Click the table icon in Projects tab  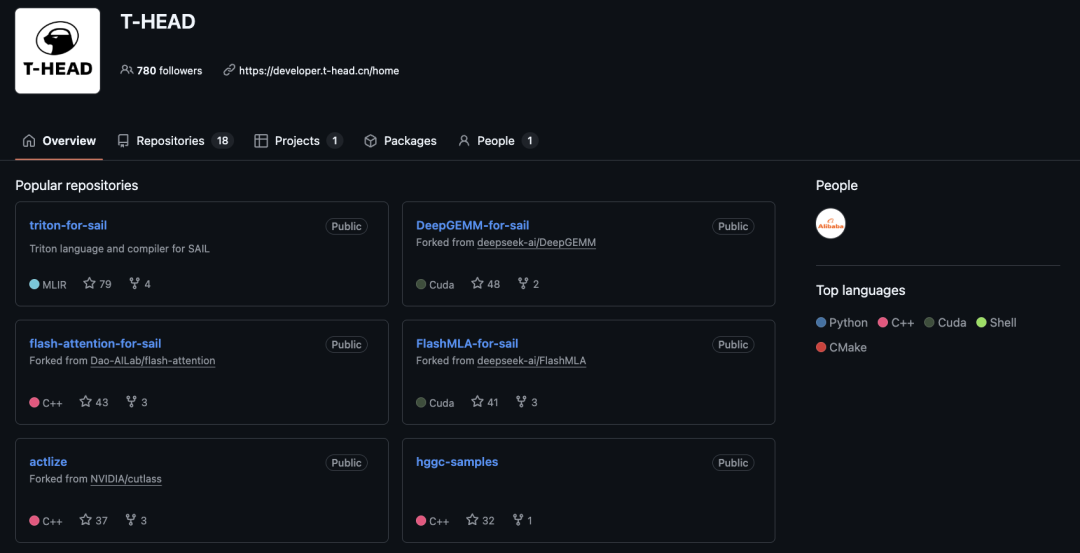point(261,141)
